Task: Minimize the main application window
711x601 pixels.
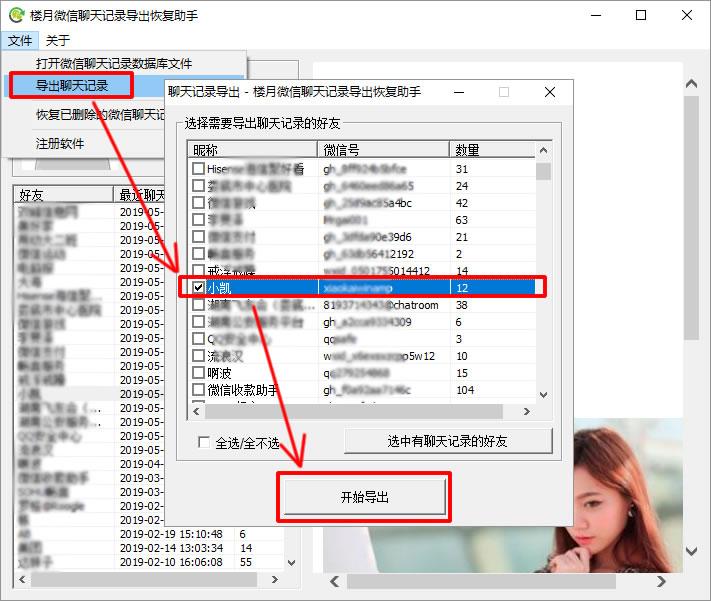Action: tap(596, 15)
